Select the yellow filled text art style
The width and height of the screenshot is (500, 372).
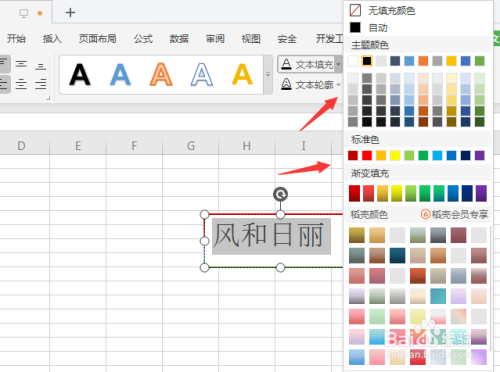coord(242,75)
